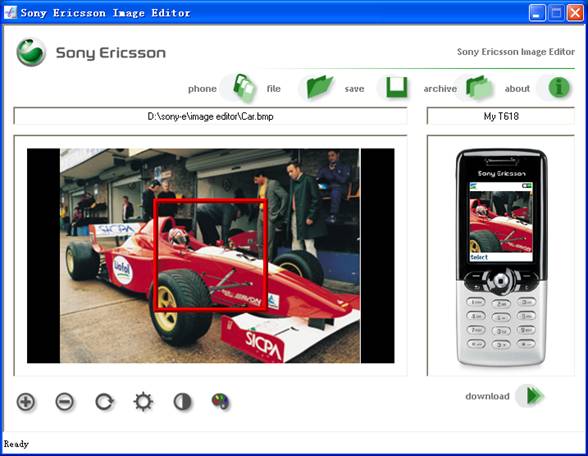The width and height of the screenshot is (588, 456).
Task: Click the application icon in the title bar
Action: pos(10,12)
